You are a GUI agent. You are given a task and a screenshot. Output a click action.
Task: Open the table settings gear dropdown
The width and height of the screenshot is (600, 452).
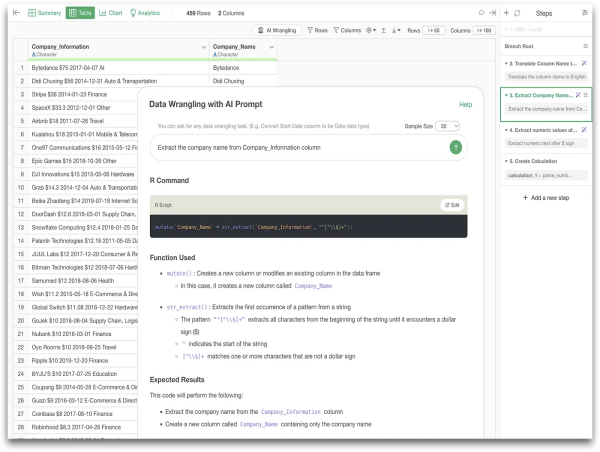[x=371, y=30]
